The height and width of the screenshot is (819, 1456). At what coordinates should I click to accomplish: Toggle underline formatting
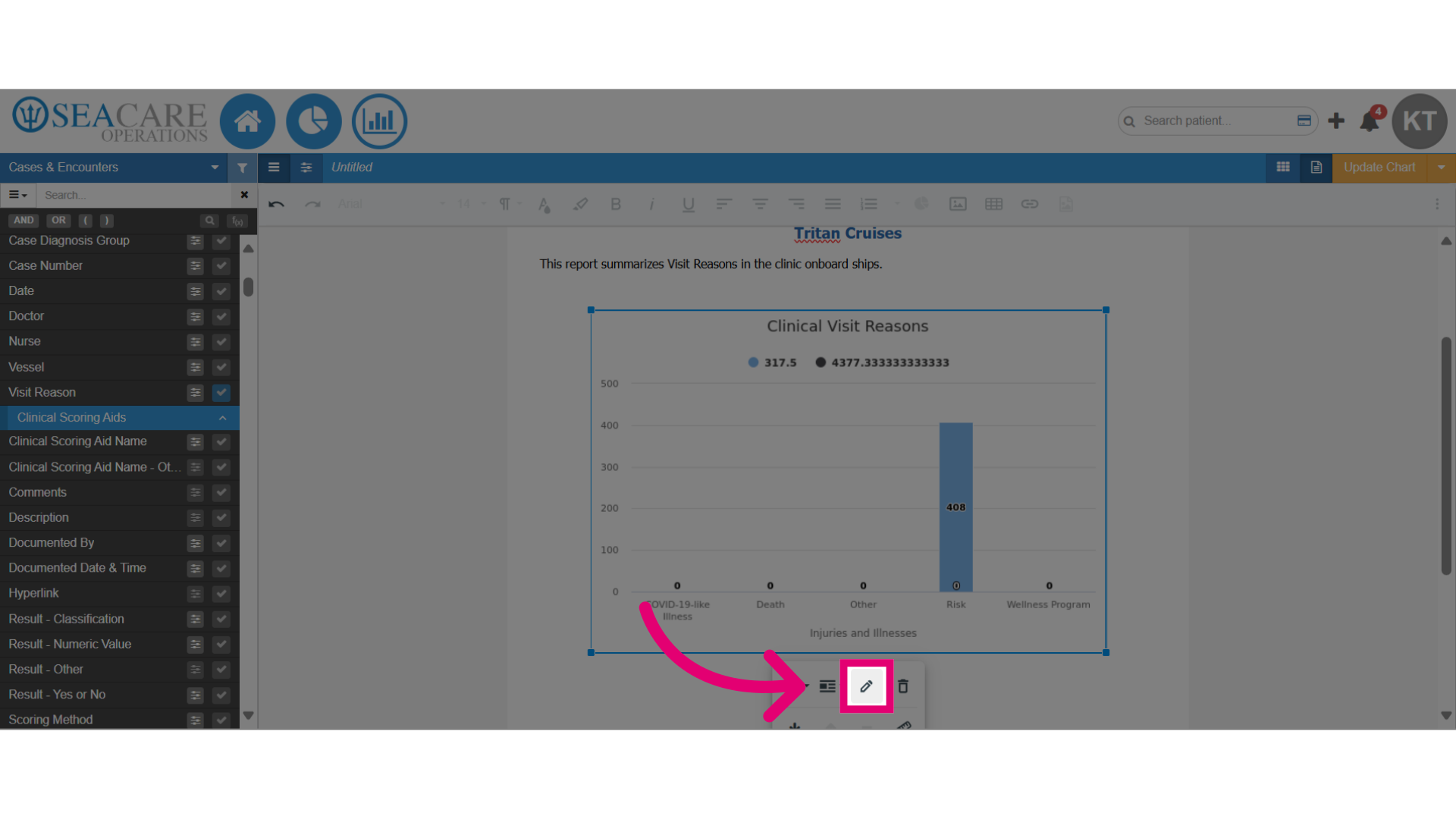coord(688,204)
